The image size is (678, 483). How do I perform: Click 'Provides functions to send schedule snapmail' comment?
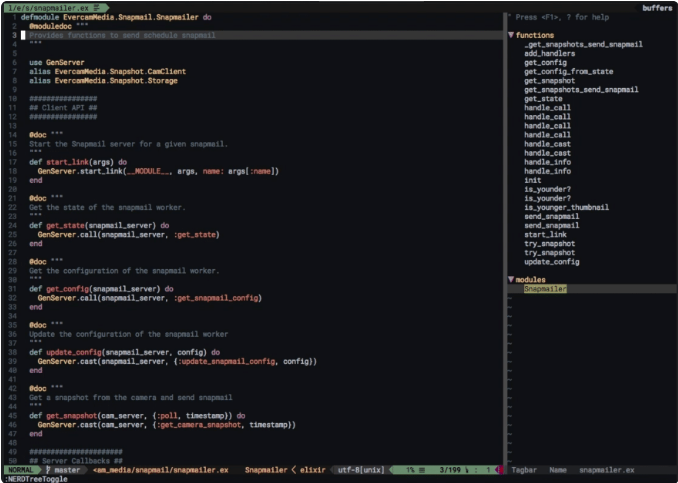[x=122, y=35]
